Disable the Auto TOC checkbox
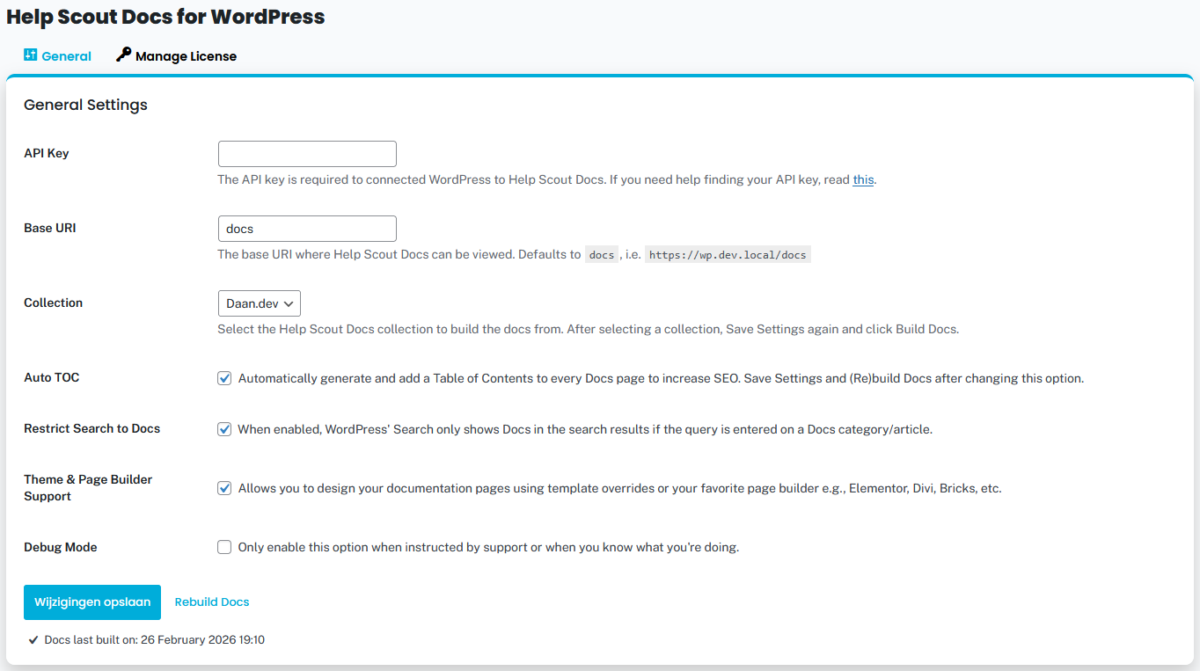This screenshot has width=1200, height=671. (225, 379)
